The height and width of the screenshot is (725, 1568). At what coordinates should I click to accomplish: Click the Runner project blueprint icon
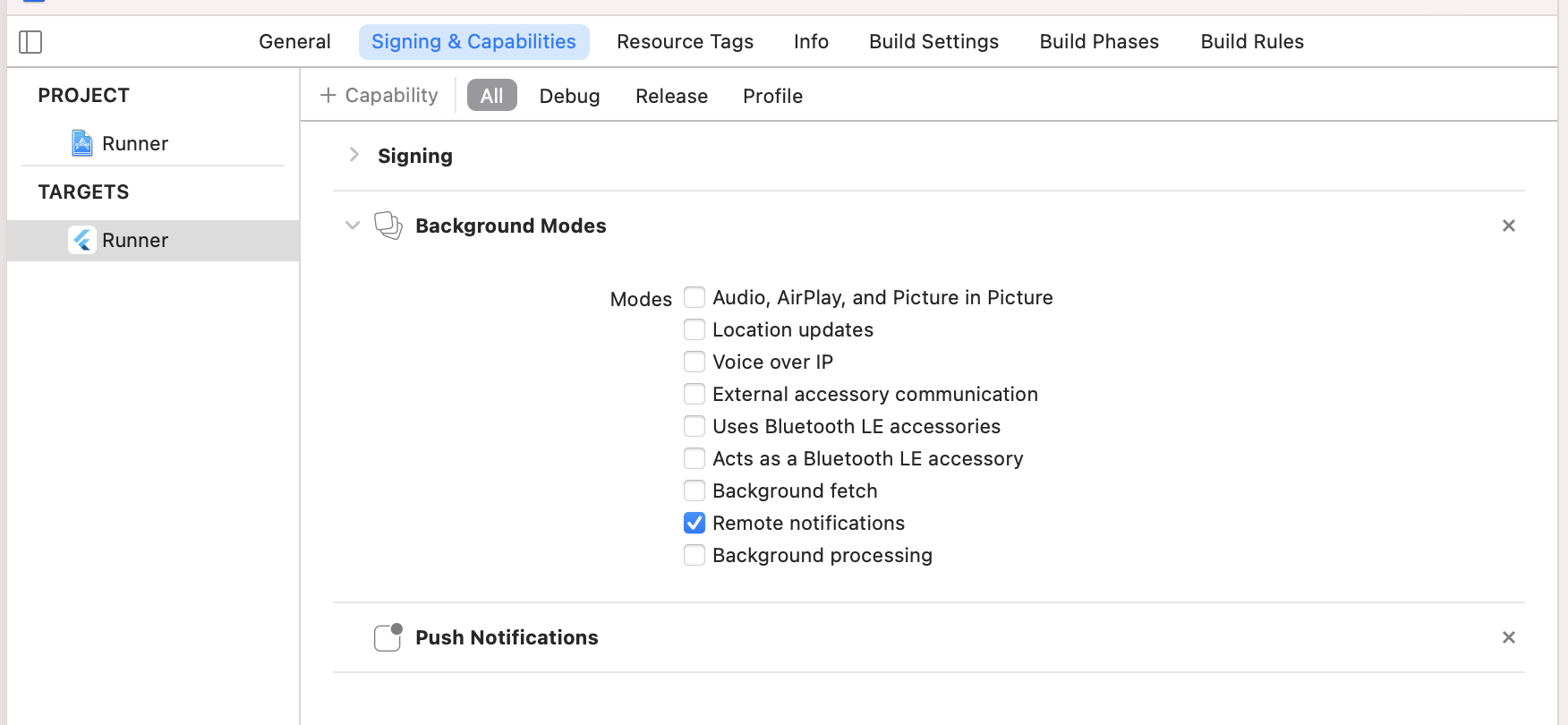tap(82, 143)
